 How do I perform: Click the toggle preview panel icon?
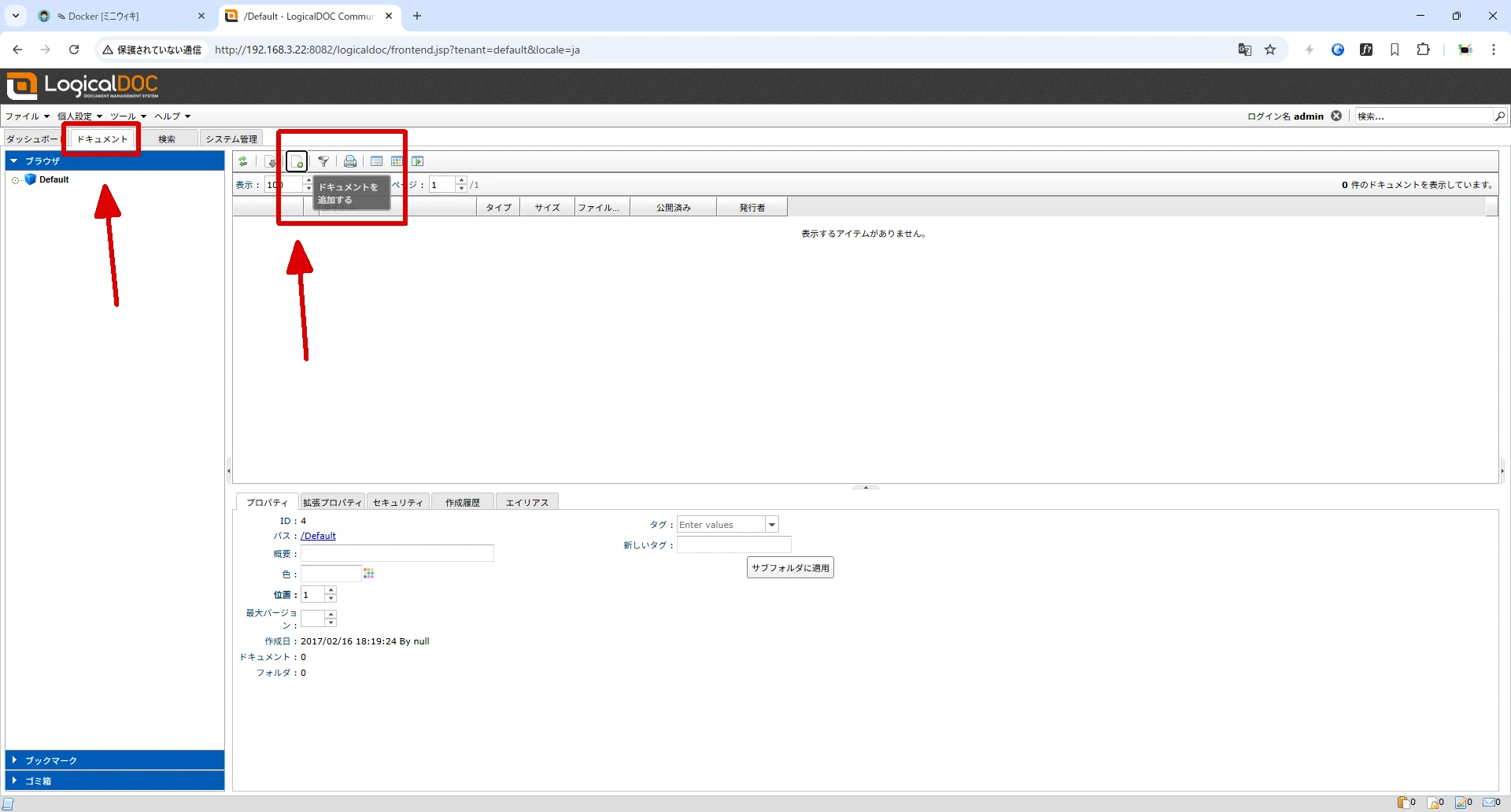[x=418, y=161]
